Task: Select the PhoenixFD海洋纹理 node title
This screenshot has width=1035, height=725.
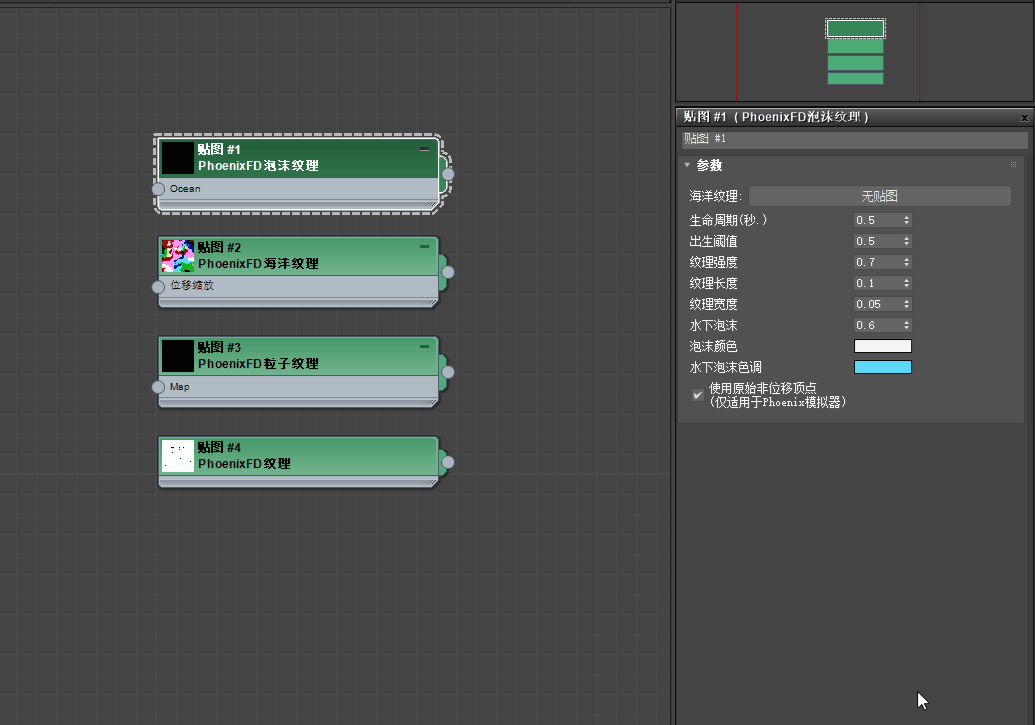Action: click(x=258, y=263)
